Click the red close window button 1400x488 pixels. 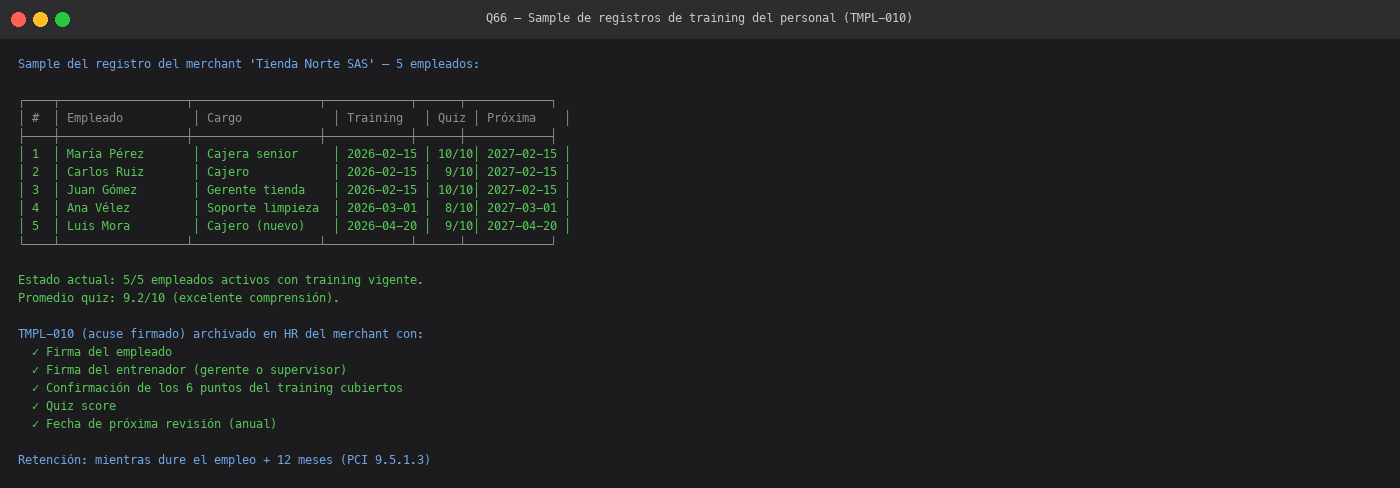pos(18,19)
